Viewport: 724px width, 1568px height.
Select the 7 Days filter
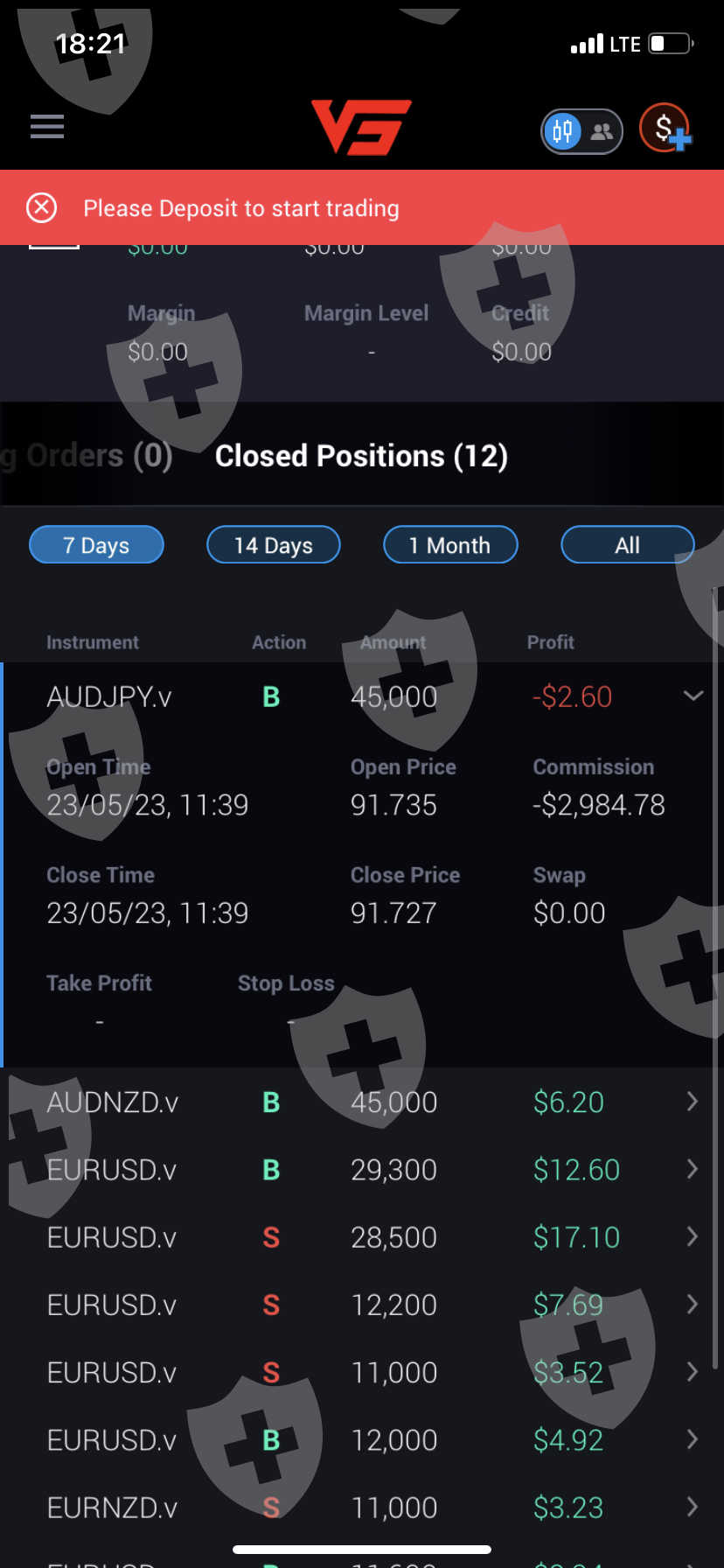coord(96,545)
